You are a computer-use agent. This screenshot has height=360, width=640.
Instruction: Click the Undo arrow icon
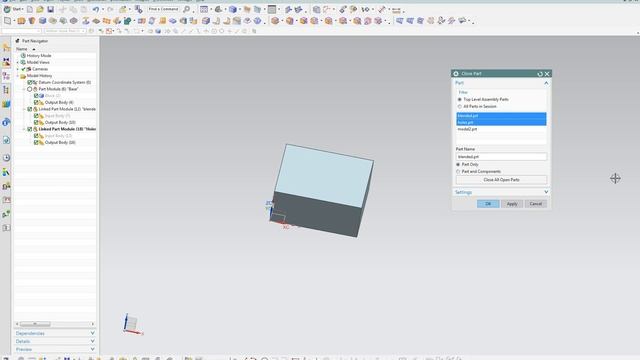coord(96,9)
